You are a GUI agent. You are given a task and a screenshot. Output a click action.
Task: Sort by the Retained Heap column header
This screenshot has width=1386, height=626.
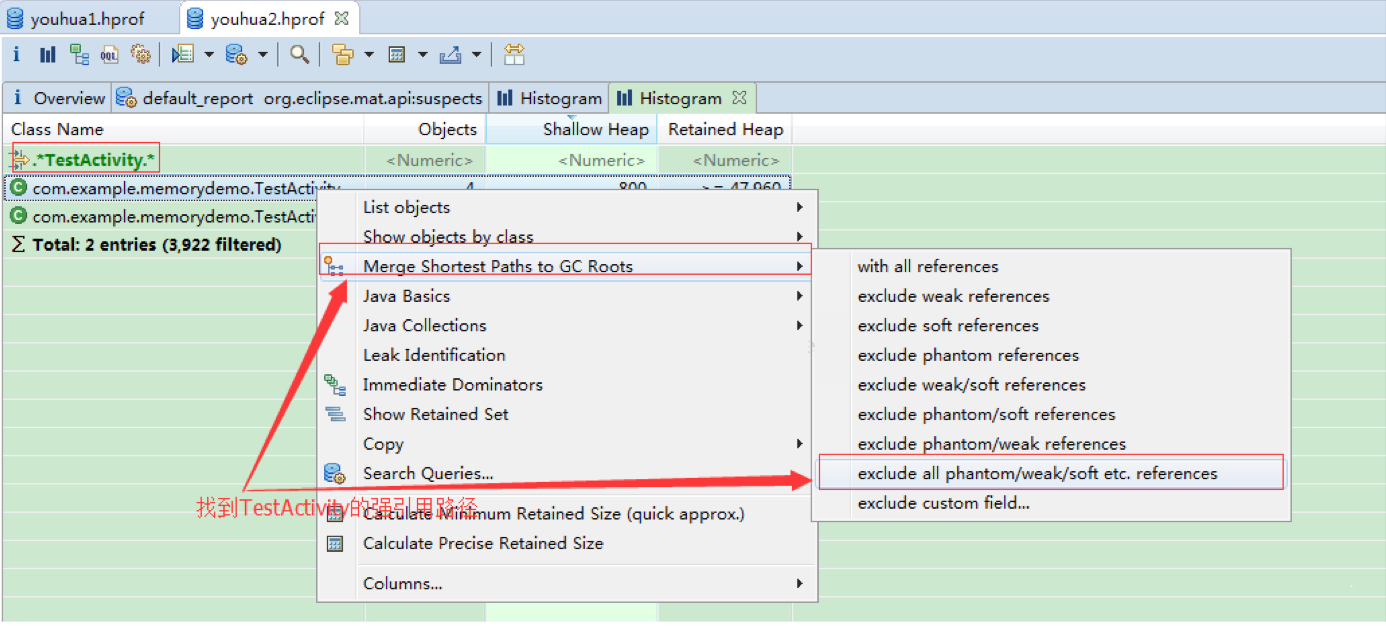[725, 129]
